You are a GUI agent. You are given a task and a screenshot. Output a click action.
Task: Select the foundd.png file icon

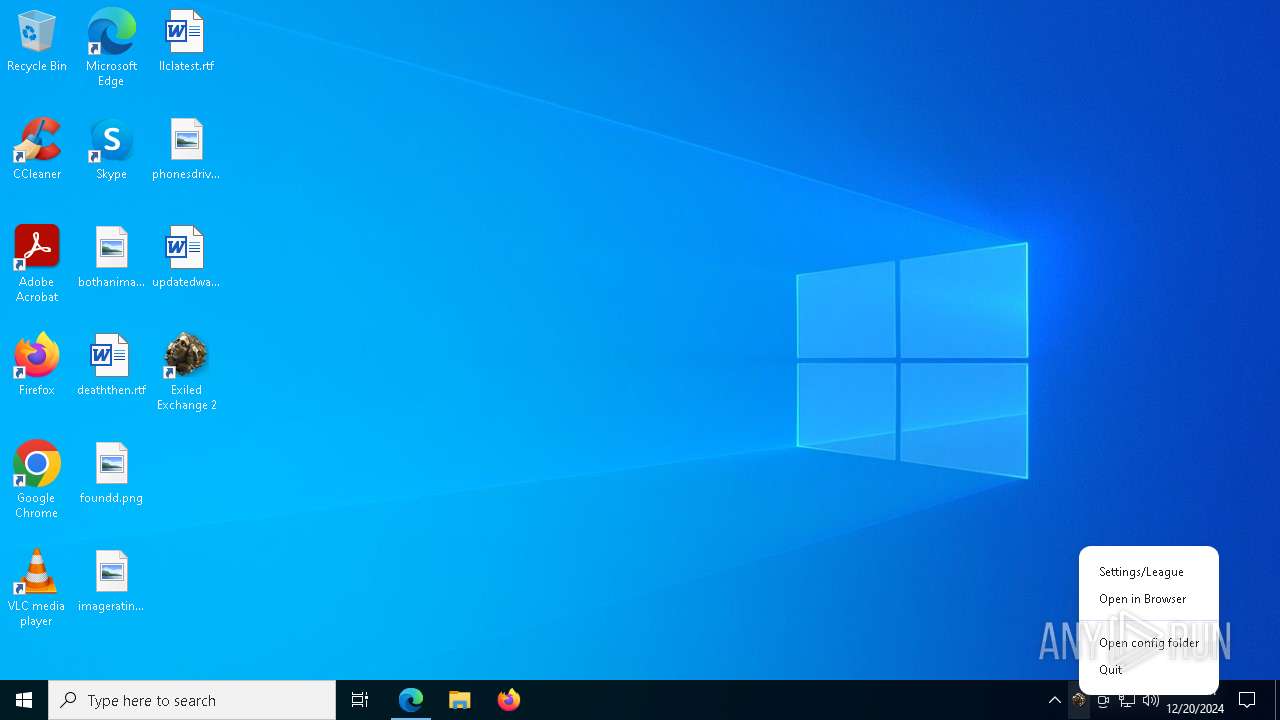111,474
